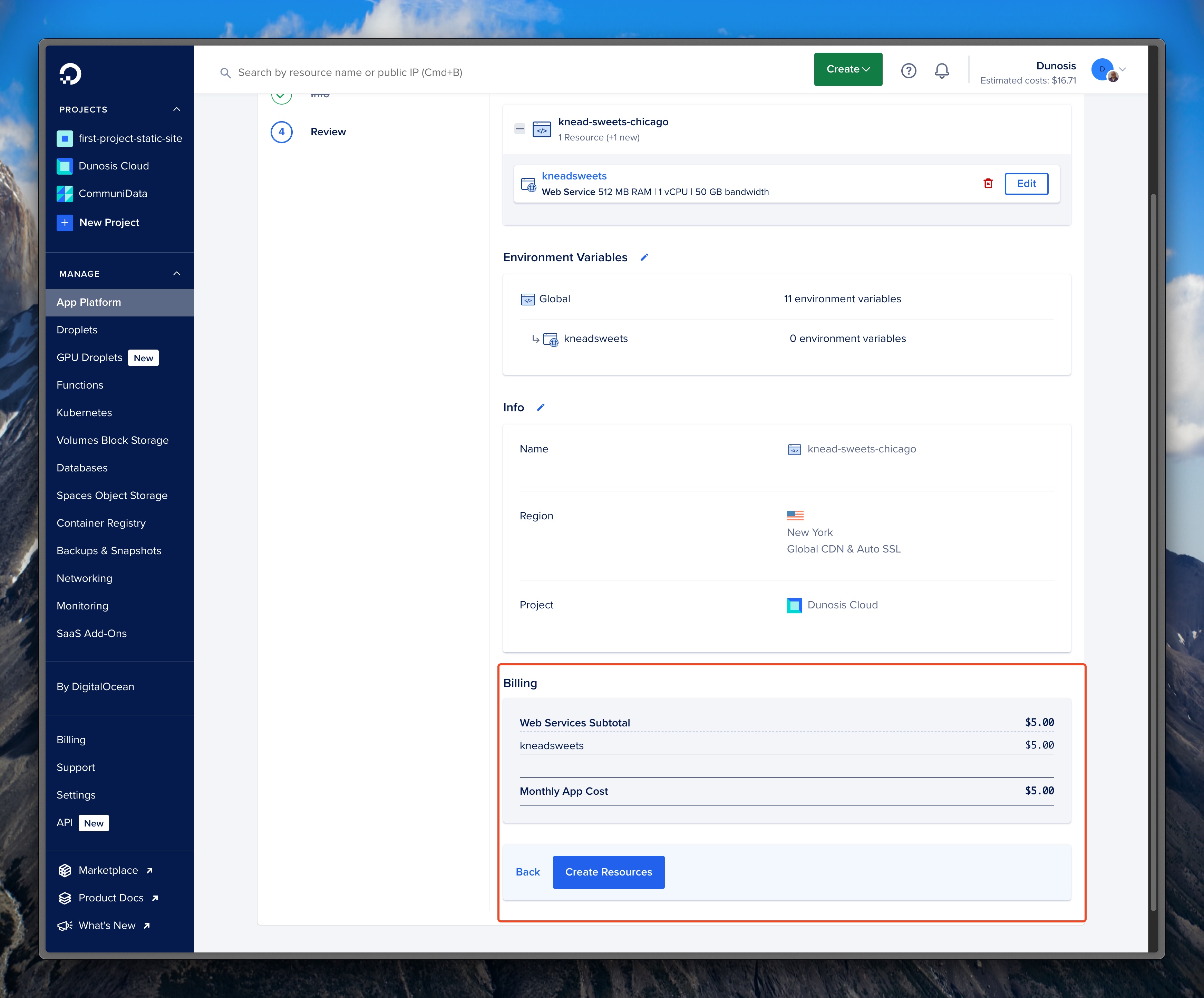This screenshot has height=998, width=1204.
Task: Delete kneadsweets with the red trash icon
Action: pyautogui.click(x=988, y=184)
